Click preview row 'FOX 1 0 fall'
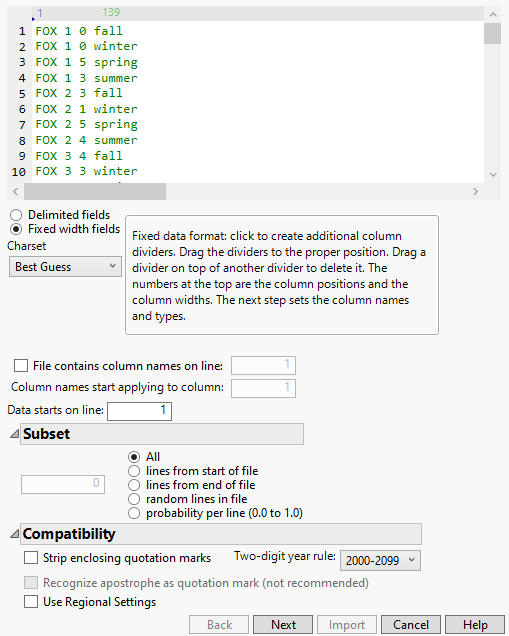 click(x=79, y=31)
